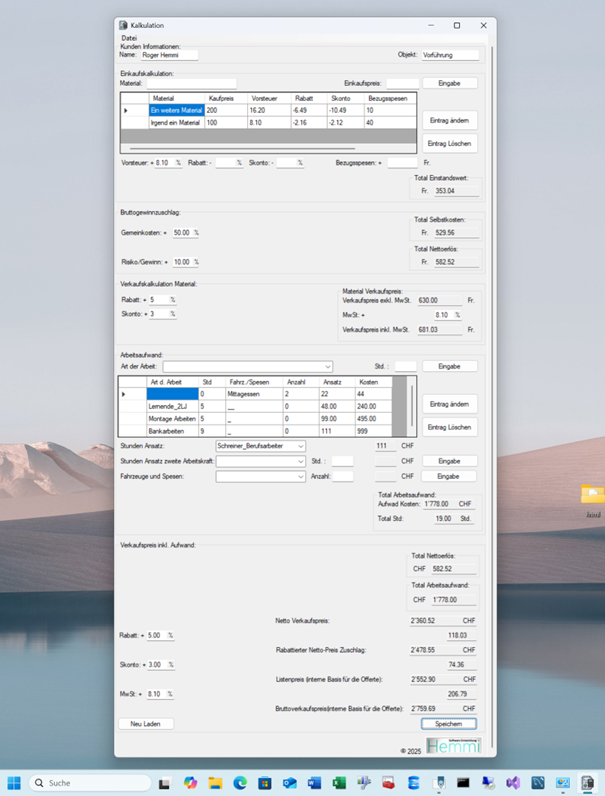The height and width of the screenshot is (796, 605).
Task: Click Eintrag ändern beside the material table
Action: click(x=449, y=120)
